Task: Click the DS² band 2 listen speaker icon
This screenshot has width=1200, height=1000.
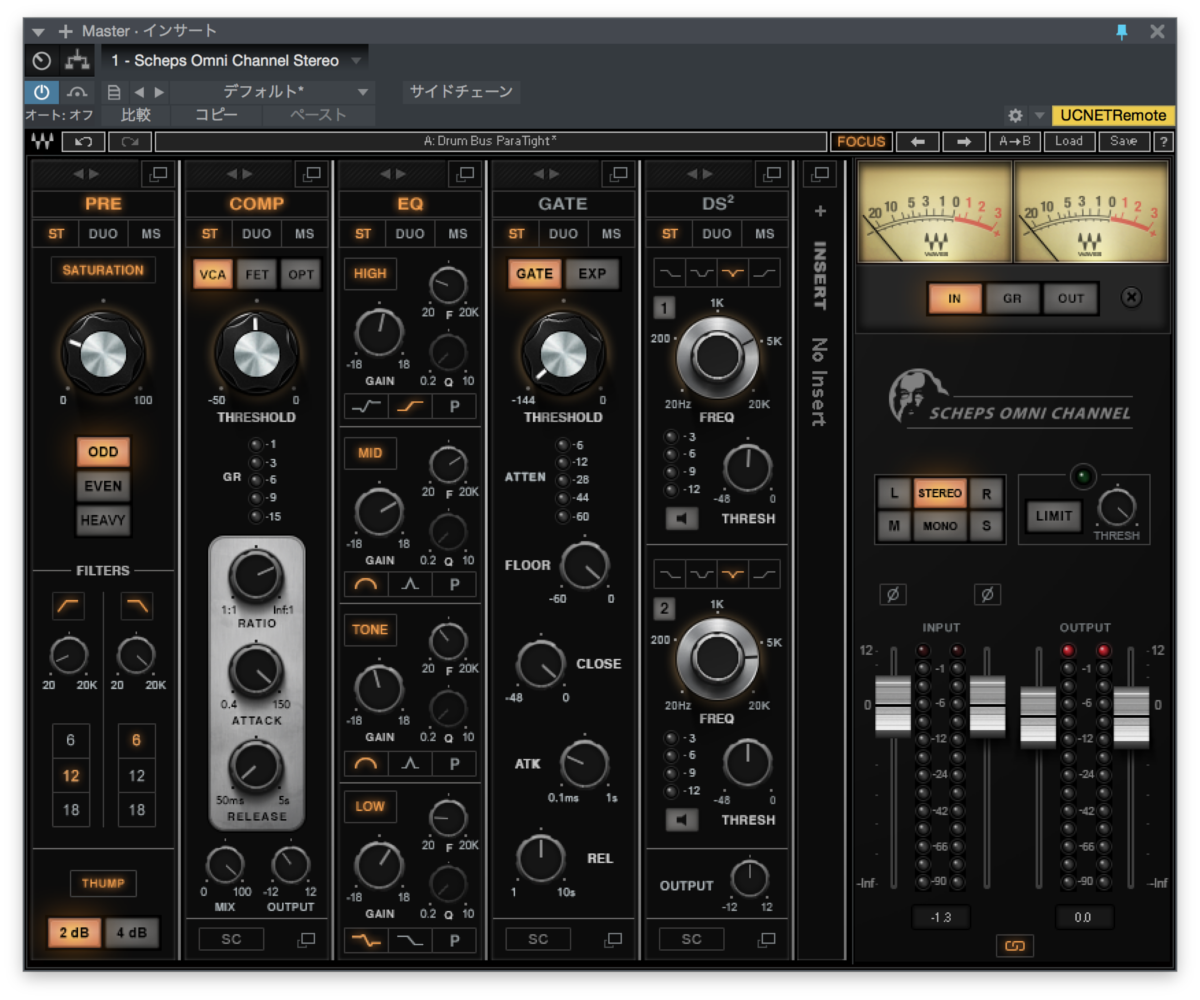Action: 683,820
